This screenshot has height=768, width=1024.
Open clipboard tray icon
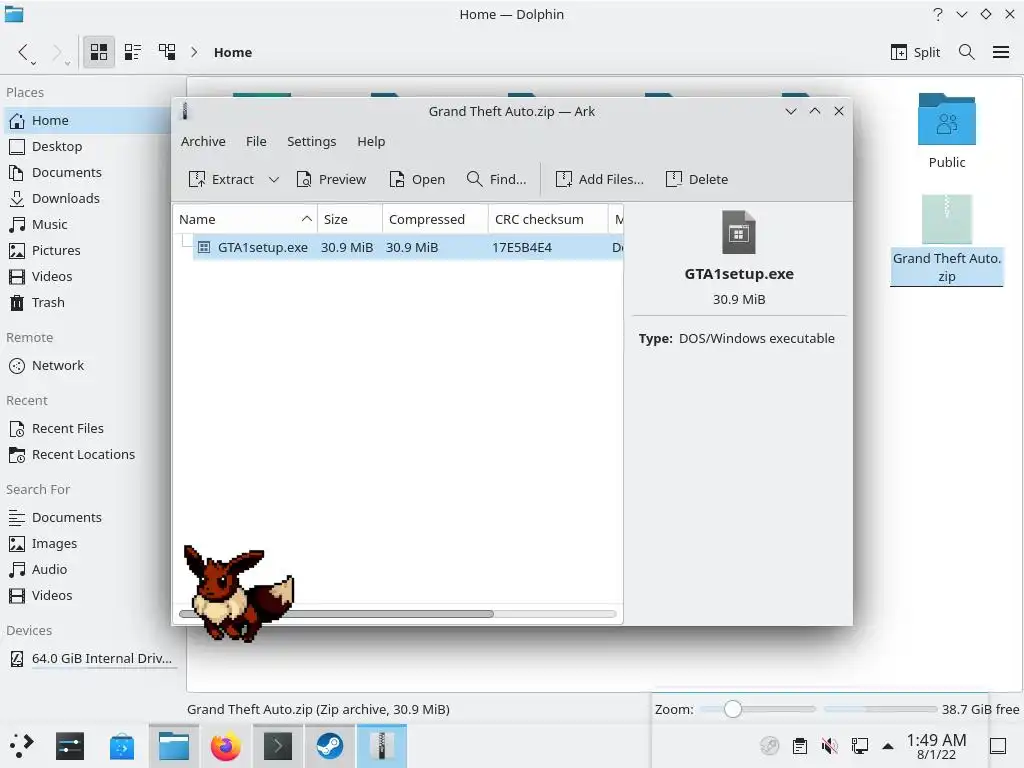point(799,746)
